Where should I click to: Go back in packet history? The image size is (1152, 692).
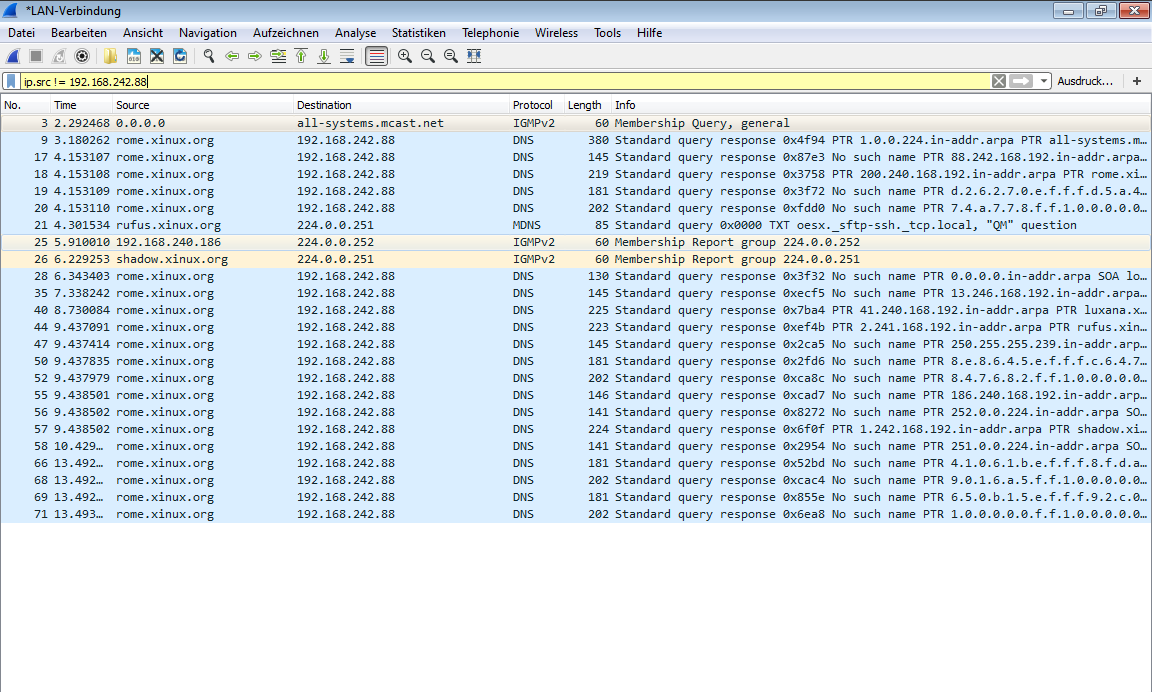pos(231,56)
